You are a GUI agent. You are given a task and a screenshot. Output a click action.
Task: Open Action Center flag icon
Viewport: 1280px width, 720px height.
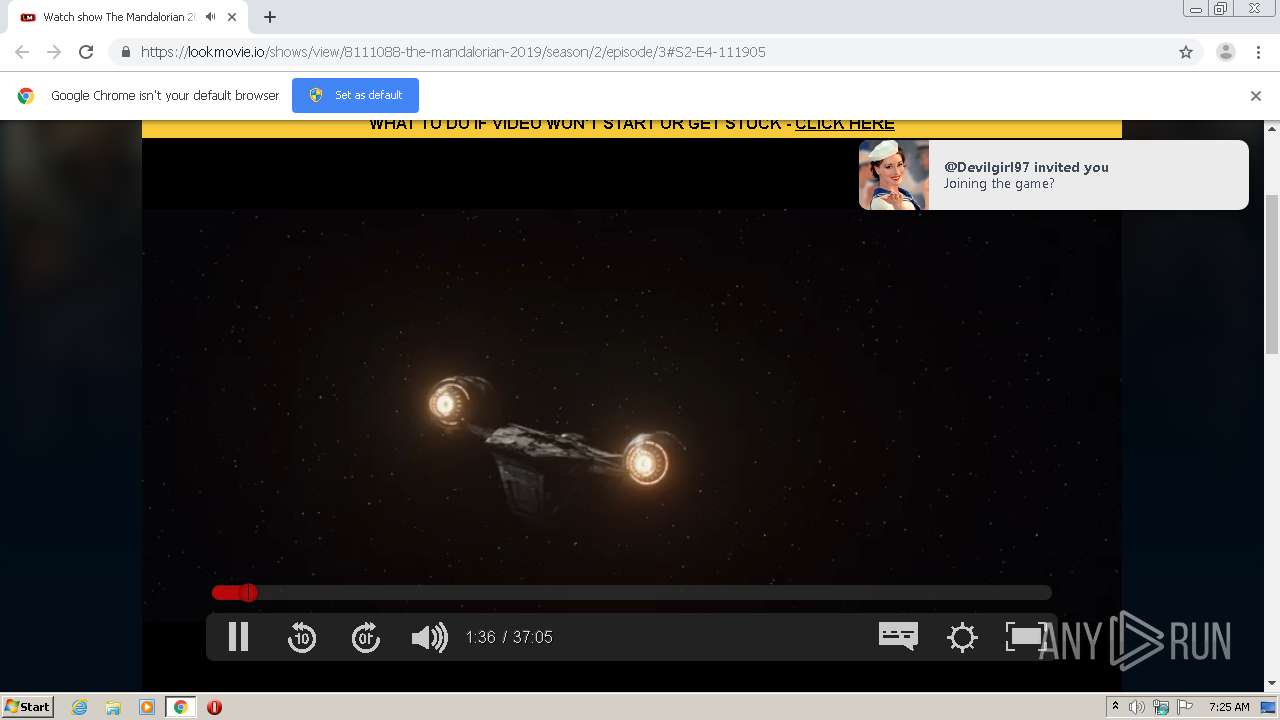point(1185,707)
